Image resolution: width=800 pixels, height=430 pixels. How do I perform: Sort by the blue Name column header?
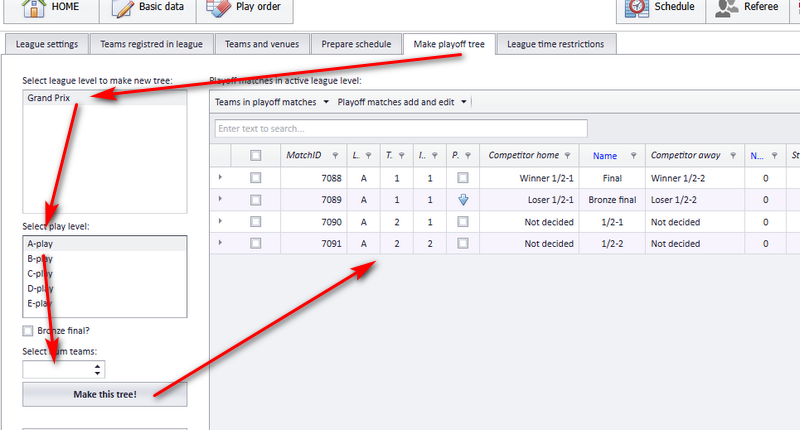(x=605, y=156)
